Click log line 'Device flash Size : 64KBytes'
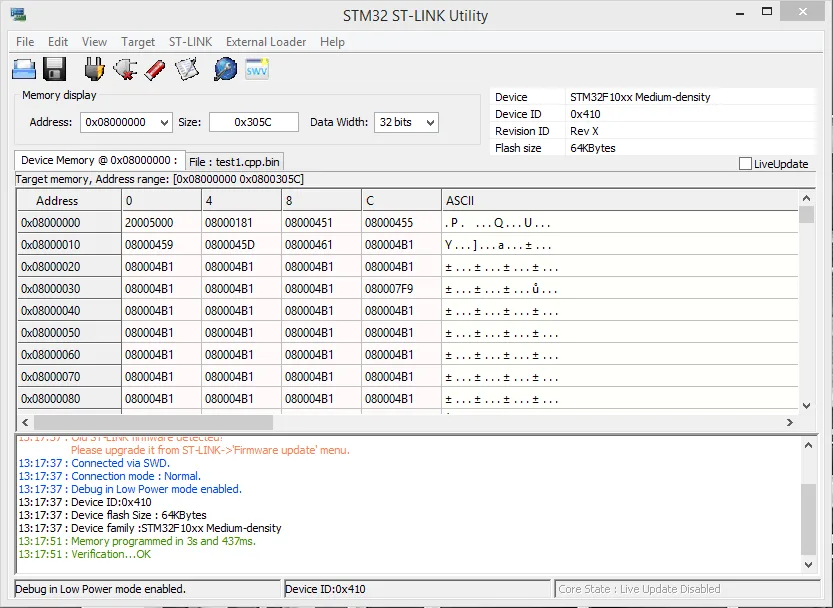 click(139, 515)
